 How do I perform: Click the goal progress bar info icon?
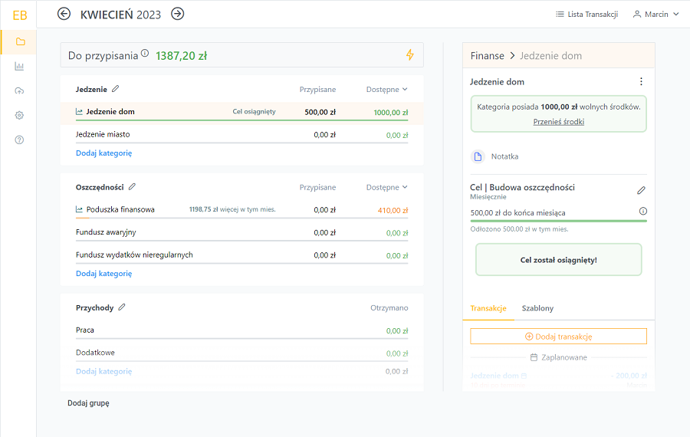642,212
